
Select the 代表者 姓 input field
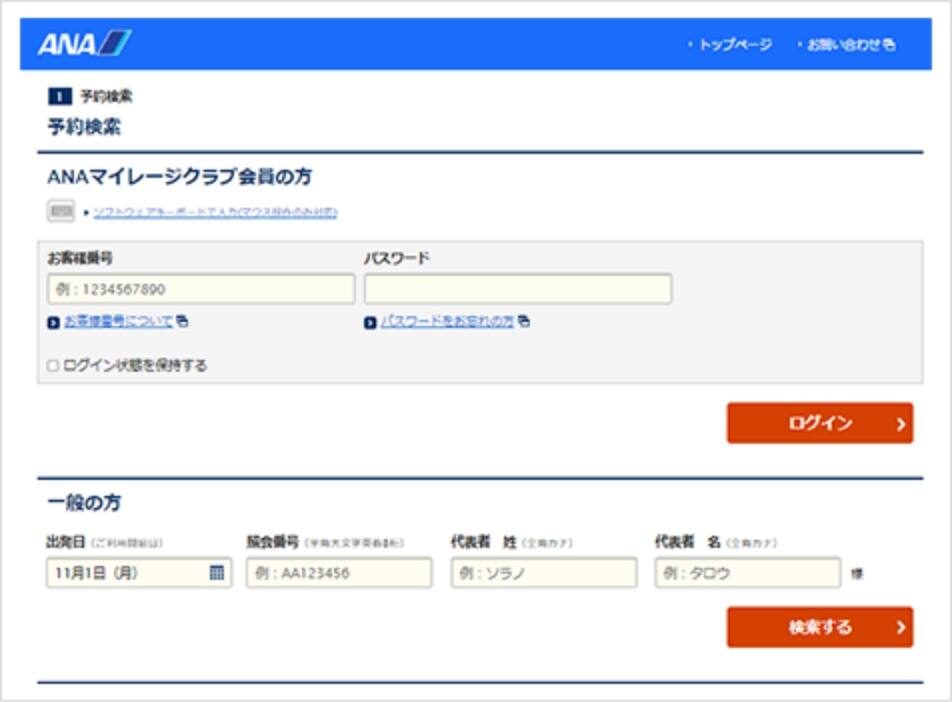click(543, 573)
